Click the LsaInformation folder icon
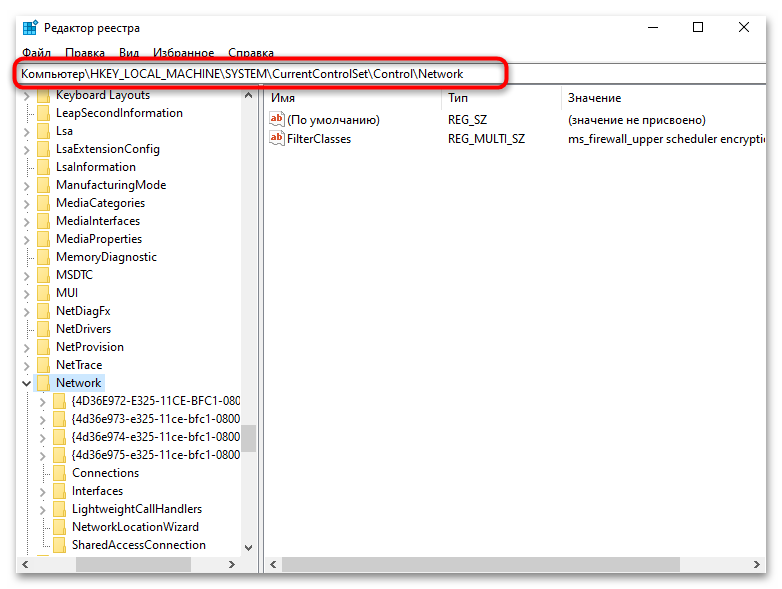Viewport: 782px width, 589px height. click(44, 167)
